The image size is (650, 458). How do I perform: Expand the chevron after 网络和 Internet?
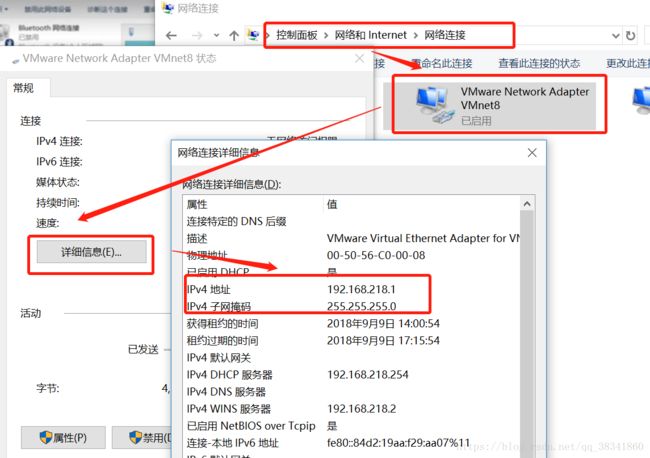click(x=415, y=36)
